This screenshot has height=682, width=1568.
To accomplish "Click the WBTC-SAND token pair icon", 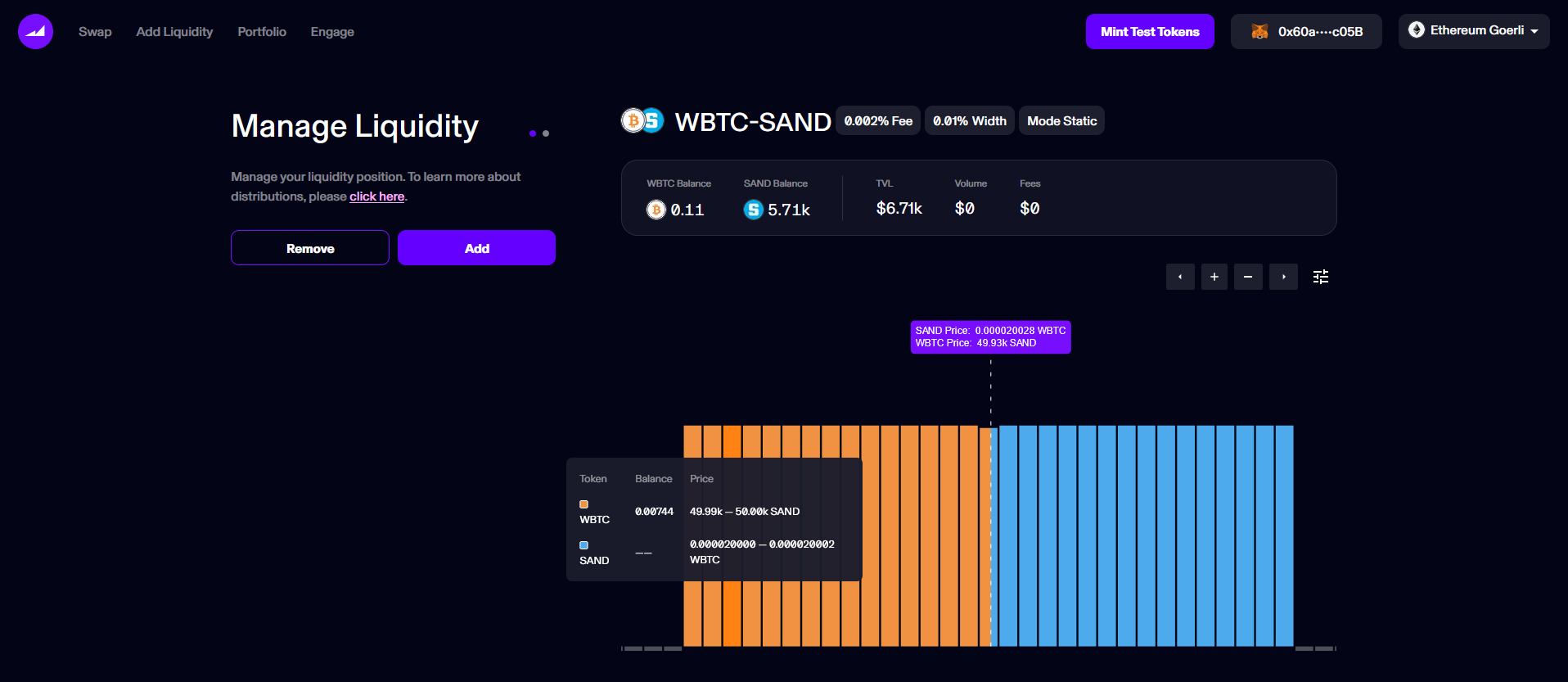I will point(642,121).
